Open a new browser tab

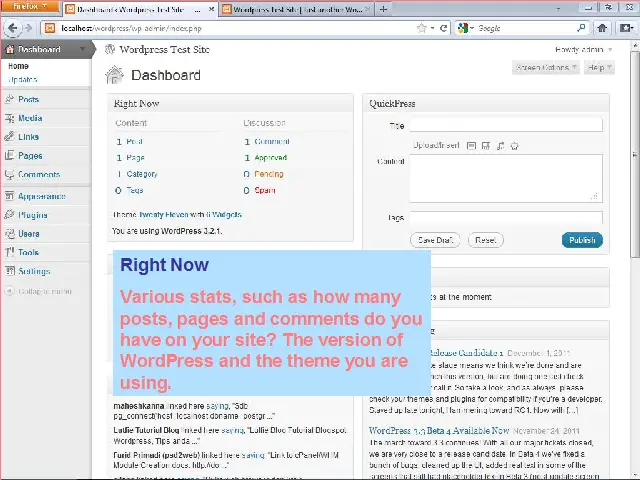point(383,9)
